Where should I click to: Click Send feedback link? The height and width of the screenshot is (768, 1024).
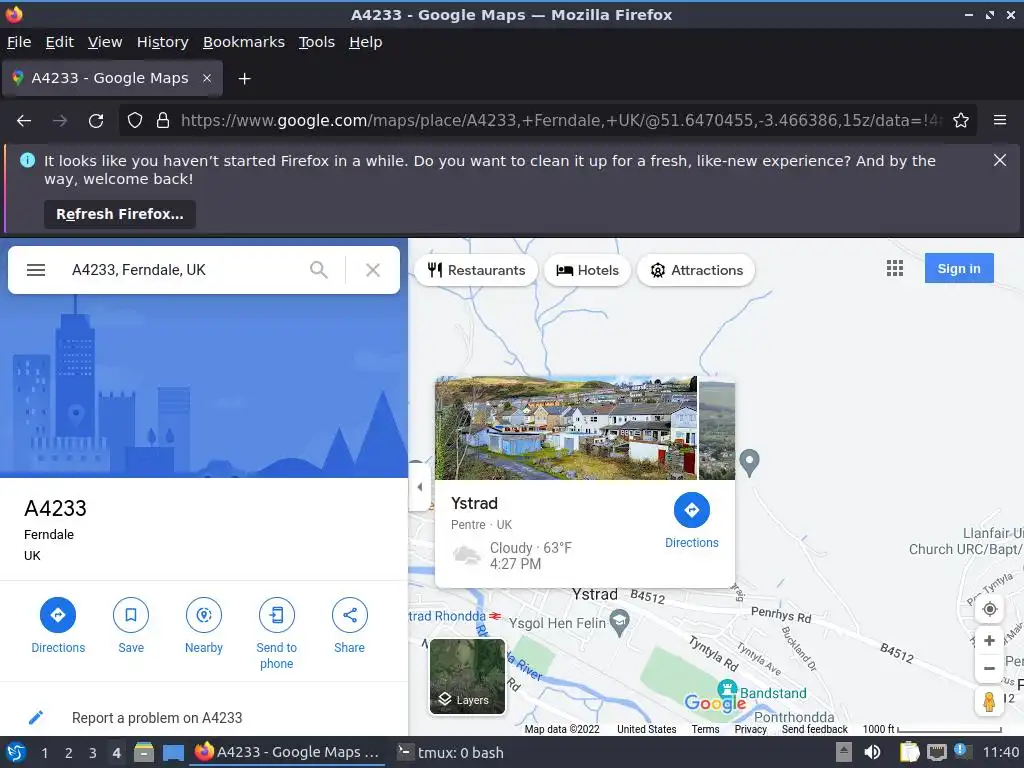814,729
